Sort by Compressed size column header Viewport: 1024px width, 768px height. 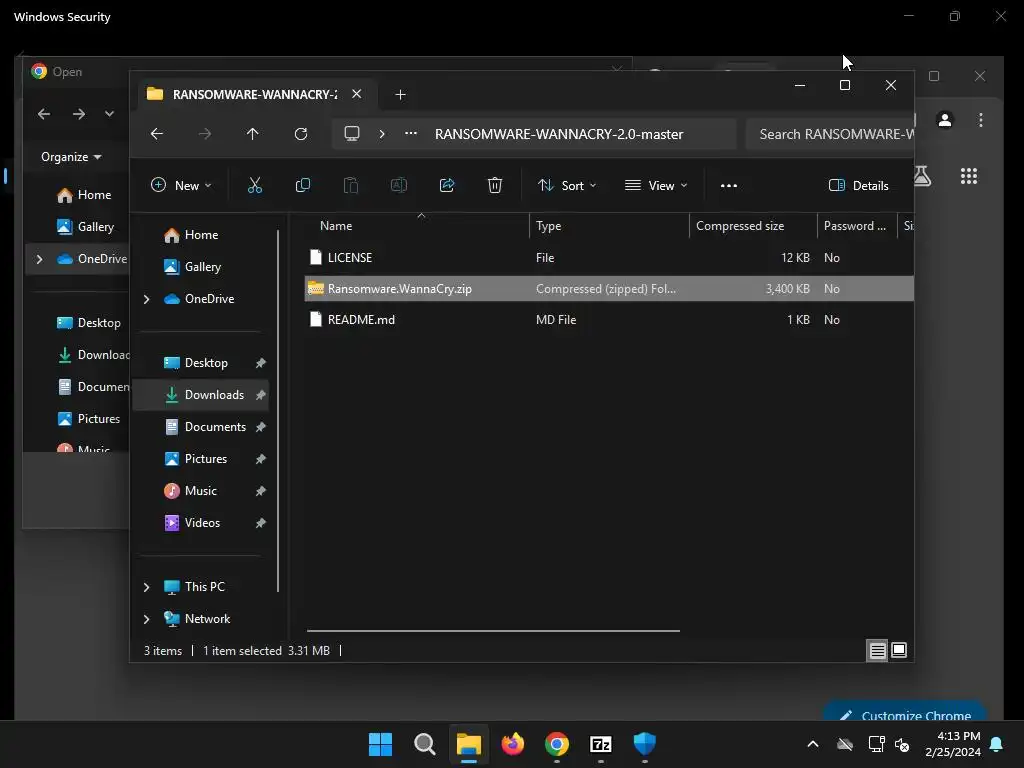(753, 226)
